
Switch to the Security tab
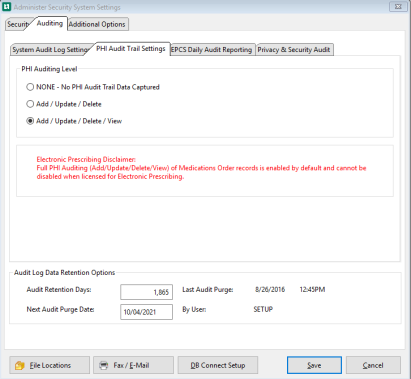(18, 24)
